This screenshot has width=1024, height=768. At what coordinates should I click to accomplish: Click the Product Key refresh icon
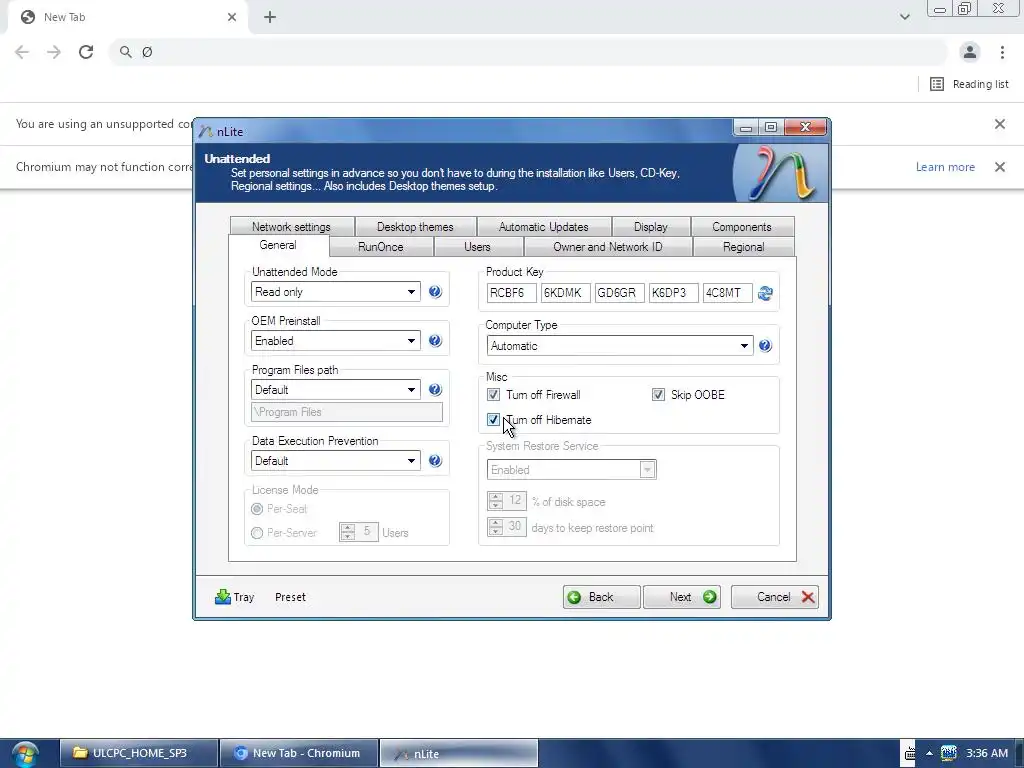(765, 293)
